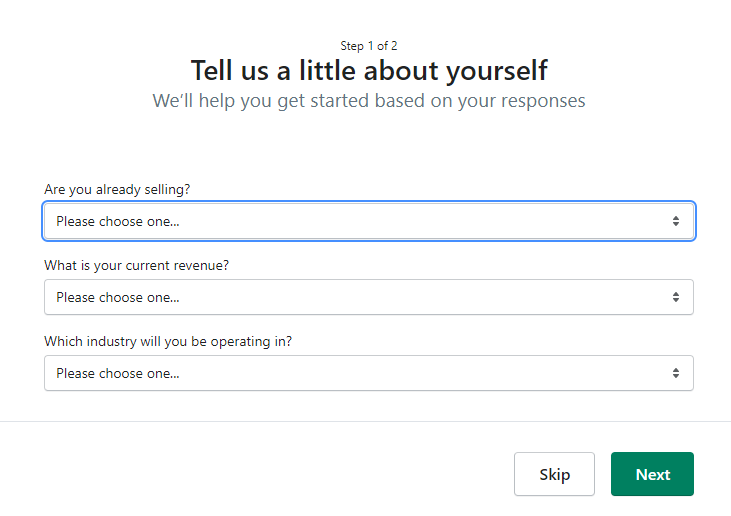Click the "Tell us a little about yourself" heading

pyautogui.click(x=369, y=71)
